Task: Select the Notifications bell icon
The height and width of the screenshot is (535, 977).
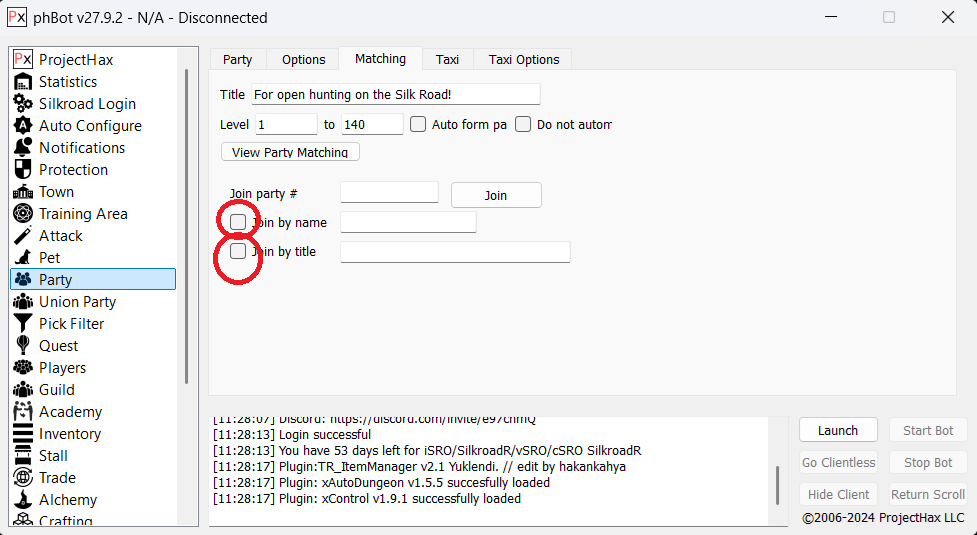Action: coord(23,148)
